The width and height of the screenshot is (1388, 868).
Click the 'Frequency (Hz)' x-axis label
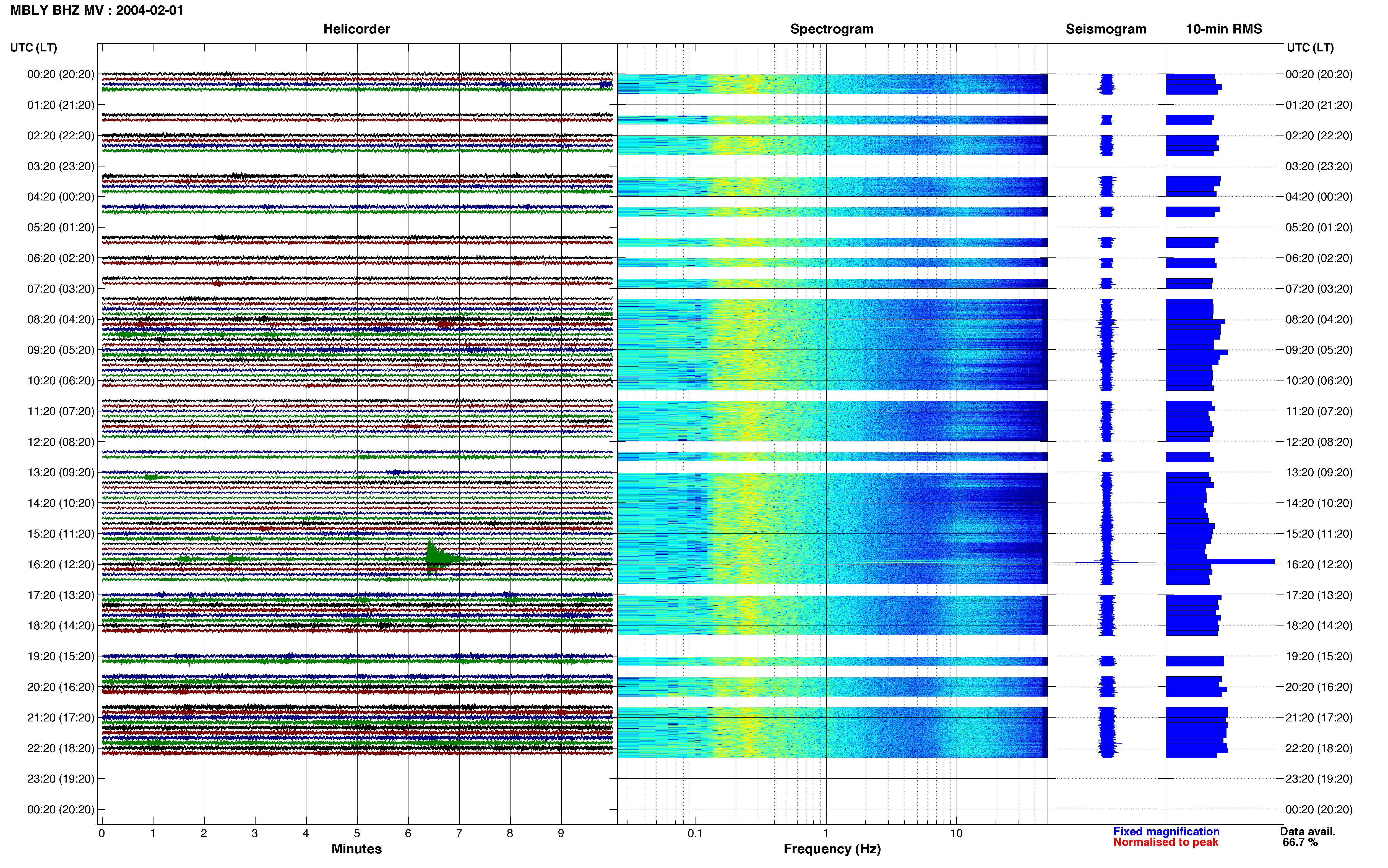point(832,849)
